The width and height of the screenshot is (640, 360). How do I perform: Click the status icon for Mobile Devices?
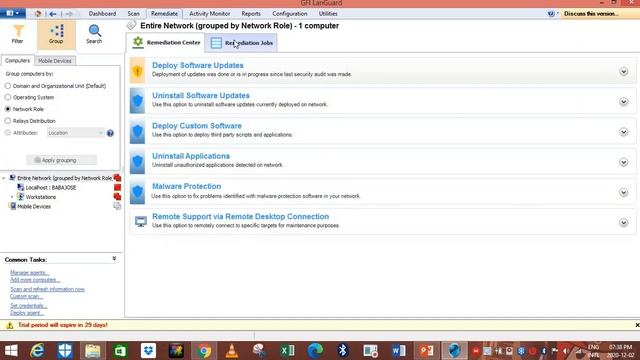117,206
